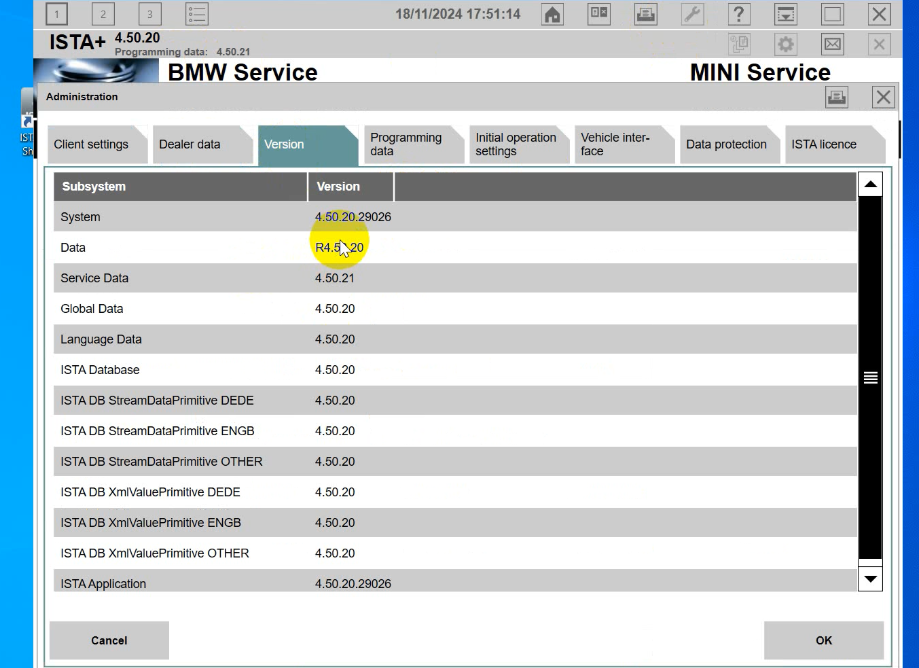919x668 pixels.
Task: Click the ISTA Application version 4.50.20.29026
Action: pyautogui.click(x=353, y=584)
